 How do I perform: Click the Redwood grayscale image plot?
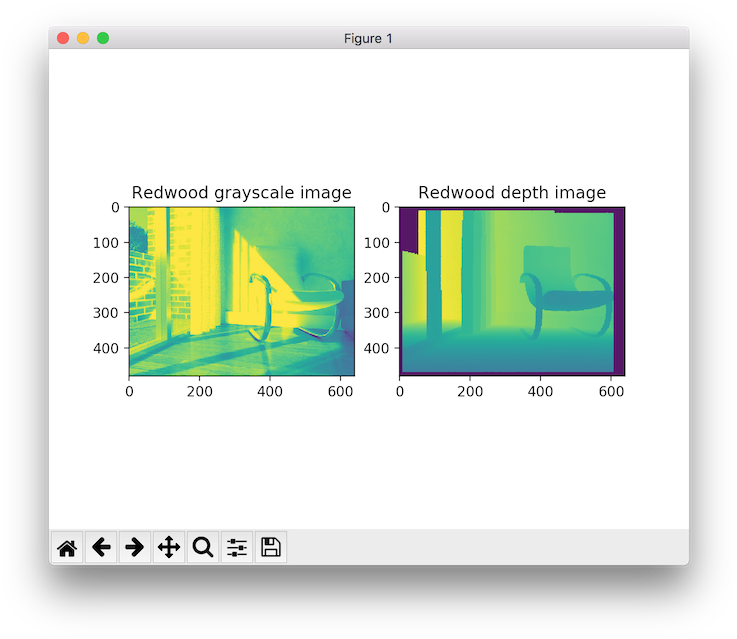(242, 291)
